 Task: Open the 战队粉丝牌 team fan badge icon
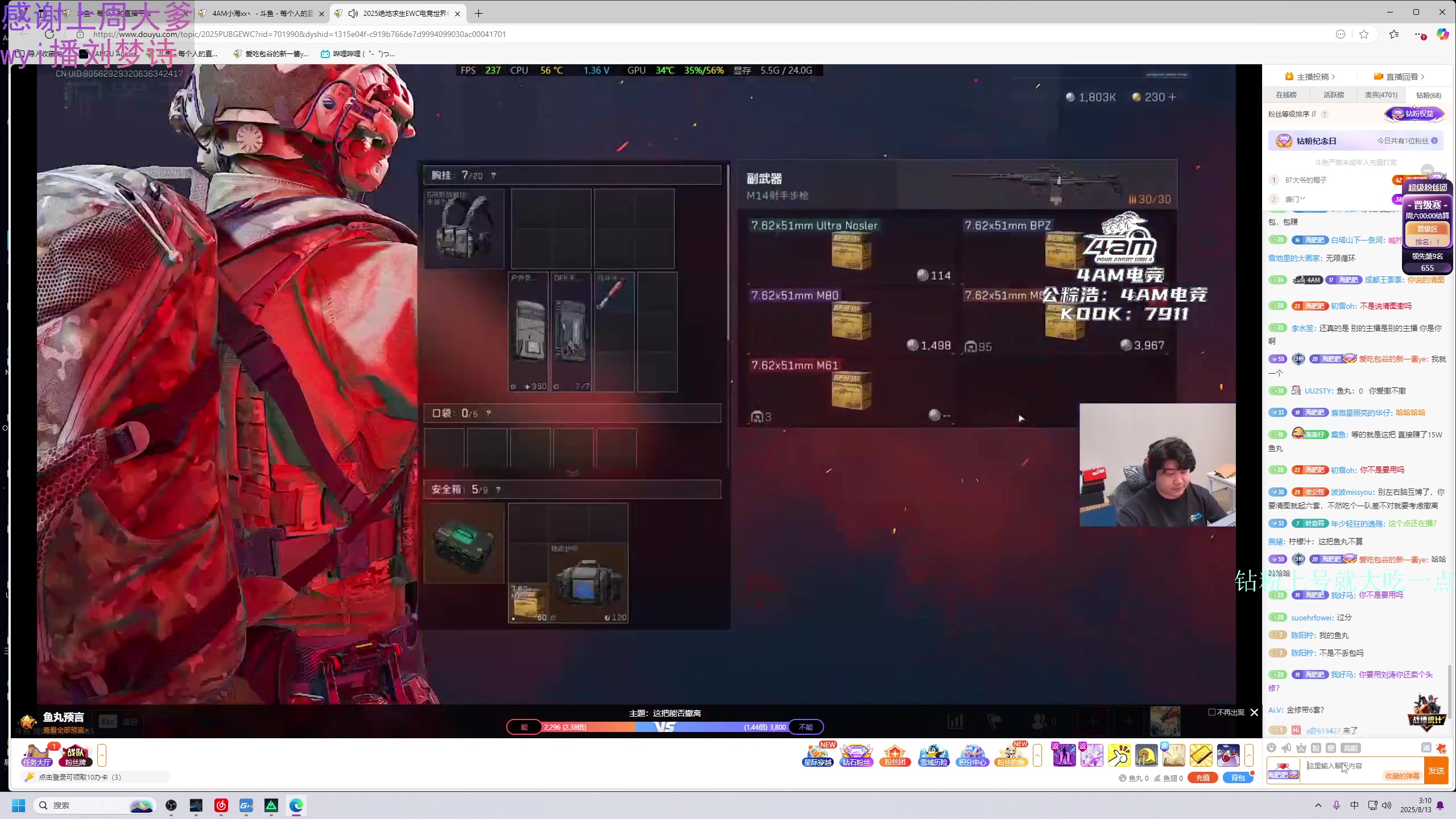[76, 755]
